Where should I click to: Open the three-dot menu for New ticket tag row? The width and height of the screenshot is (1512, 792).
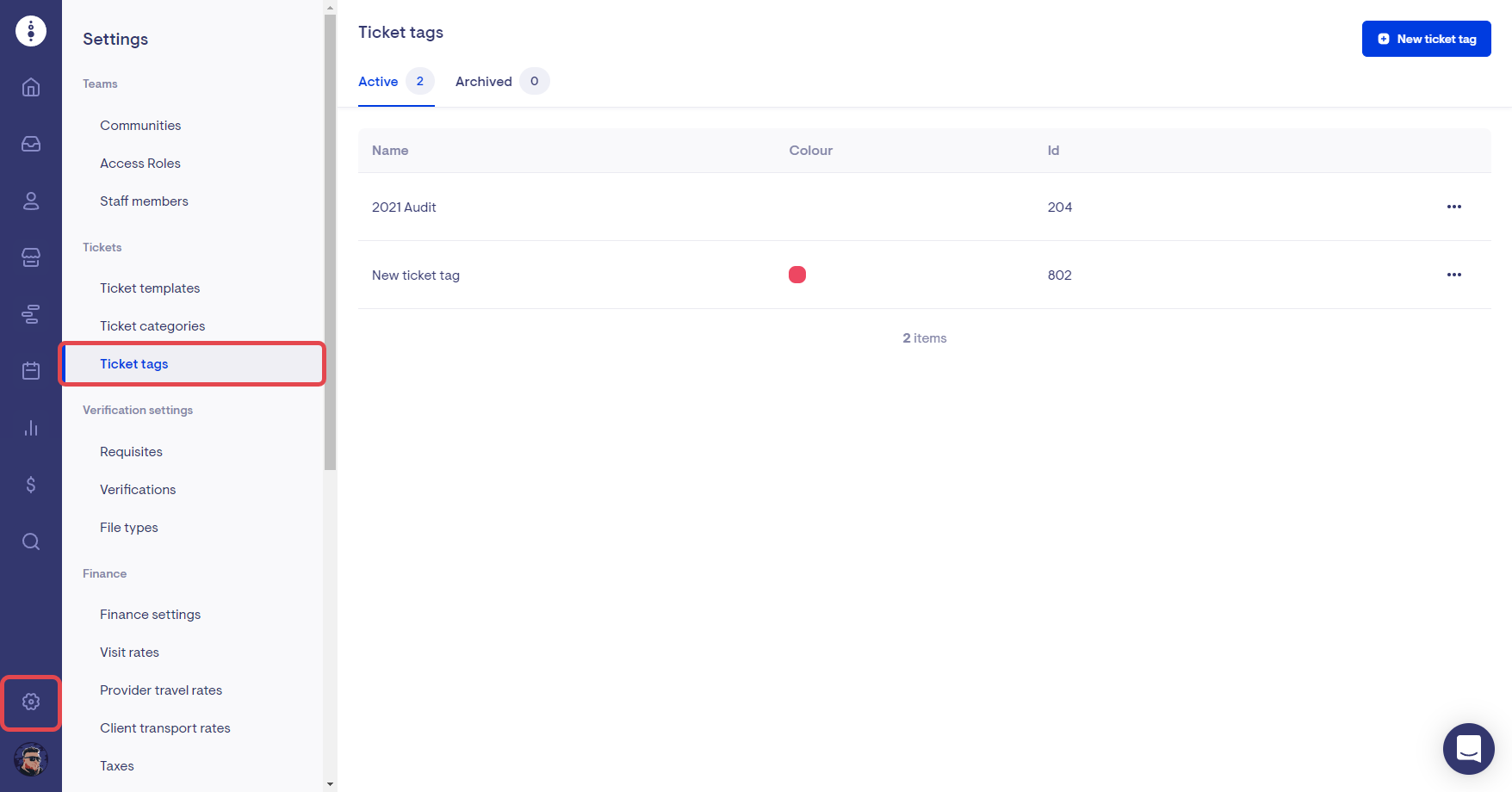[x=1453, y=275]
